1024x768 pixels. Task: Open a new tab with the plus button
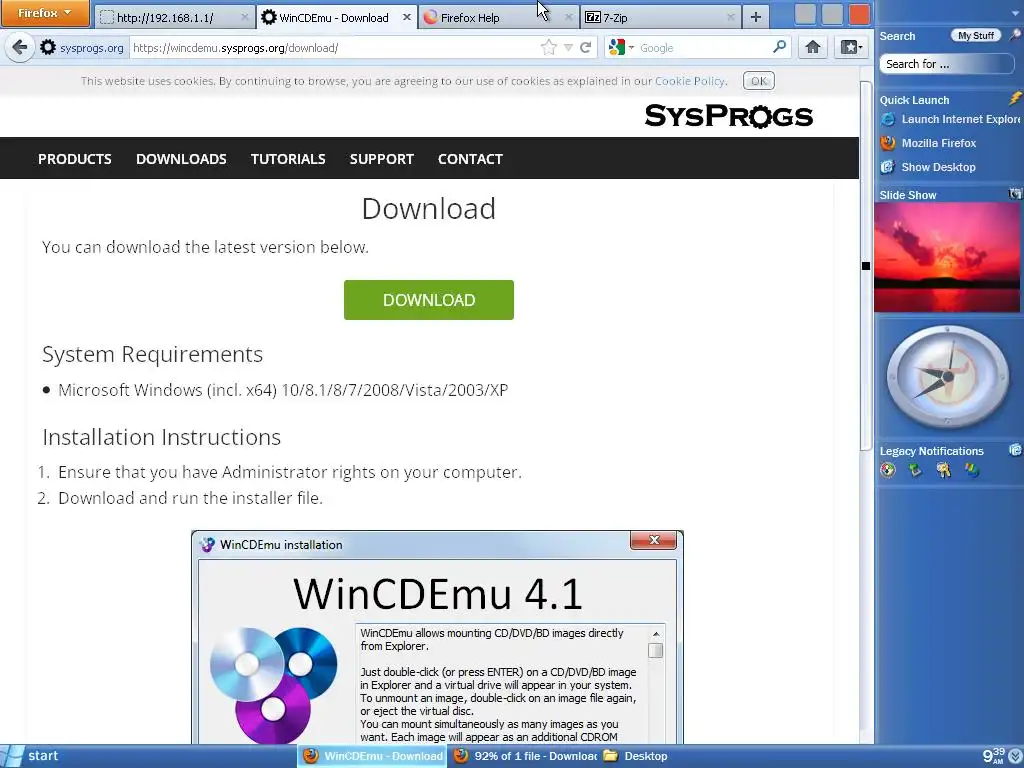756,18
